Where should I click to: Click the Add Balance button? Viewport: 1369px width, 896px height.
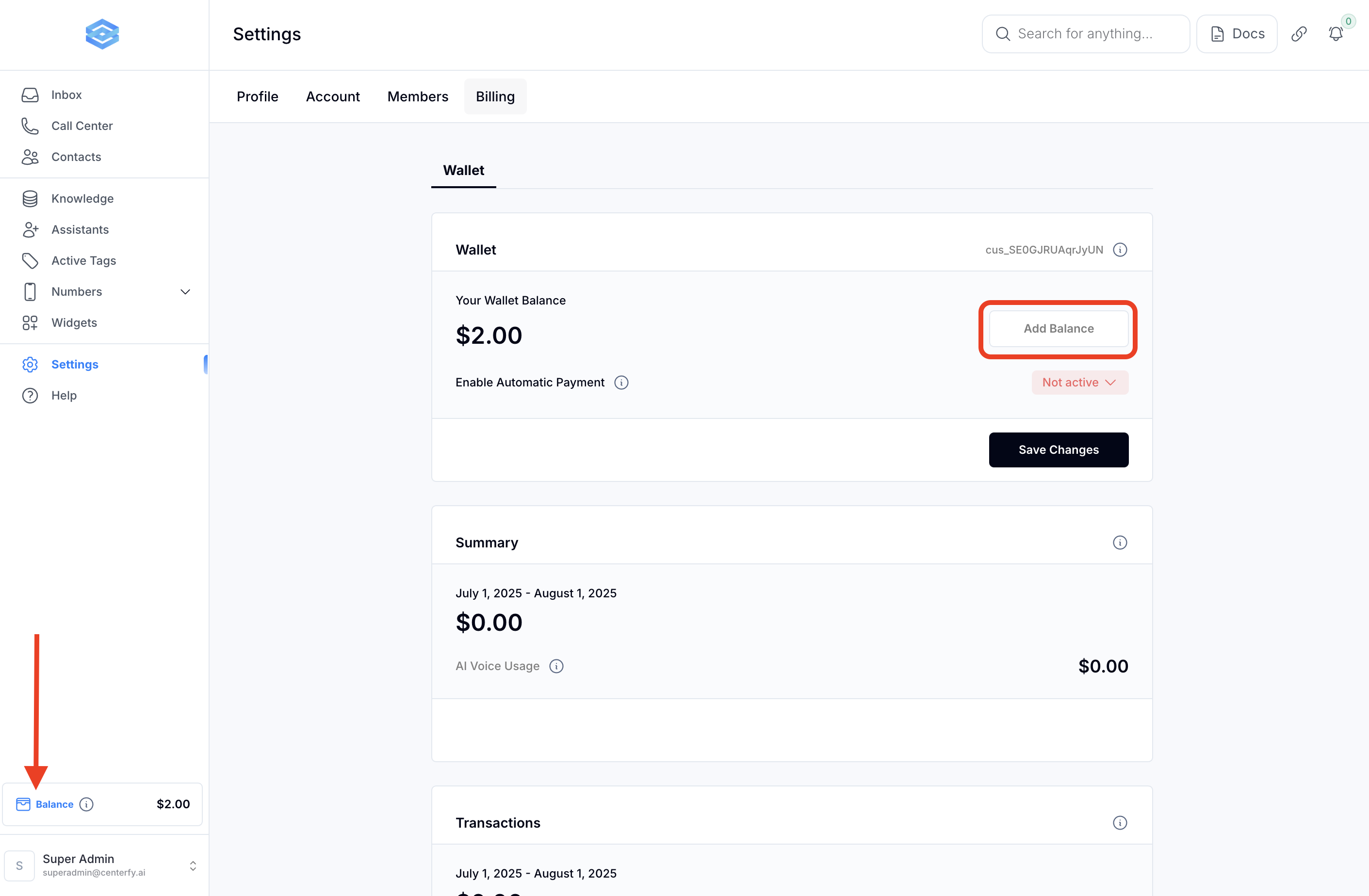pyautogui.click(x=1059, y=329)
